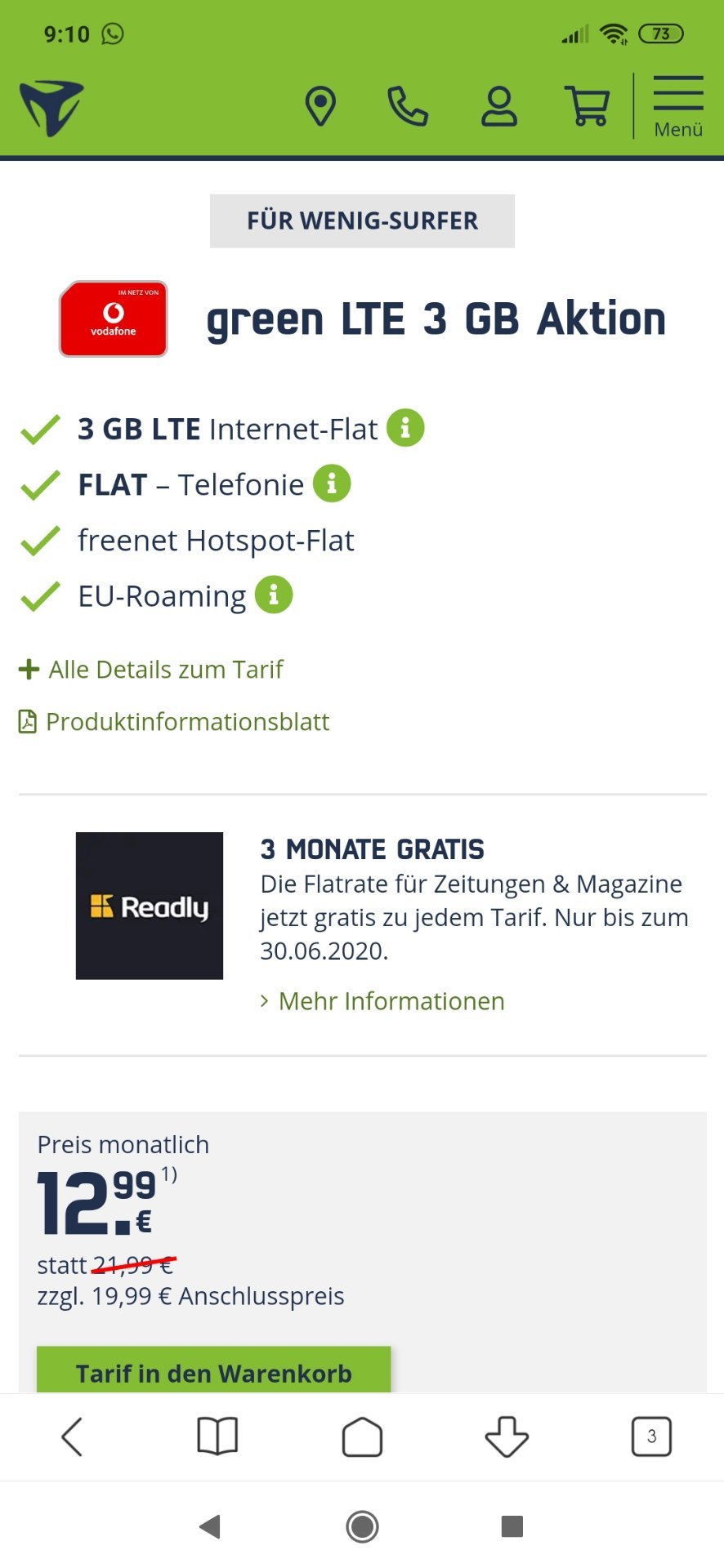Tap the phone contact icon
Image resolution: width=724 pixels, height=1568 pixels.
408,106
